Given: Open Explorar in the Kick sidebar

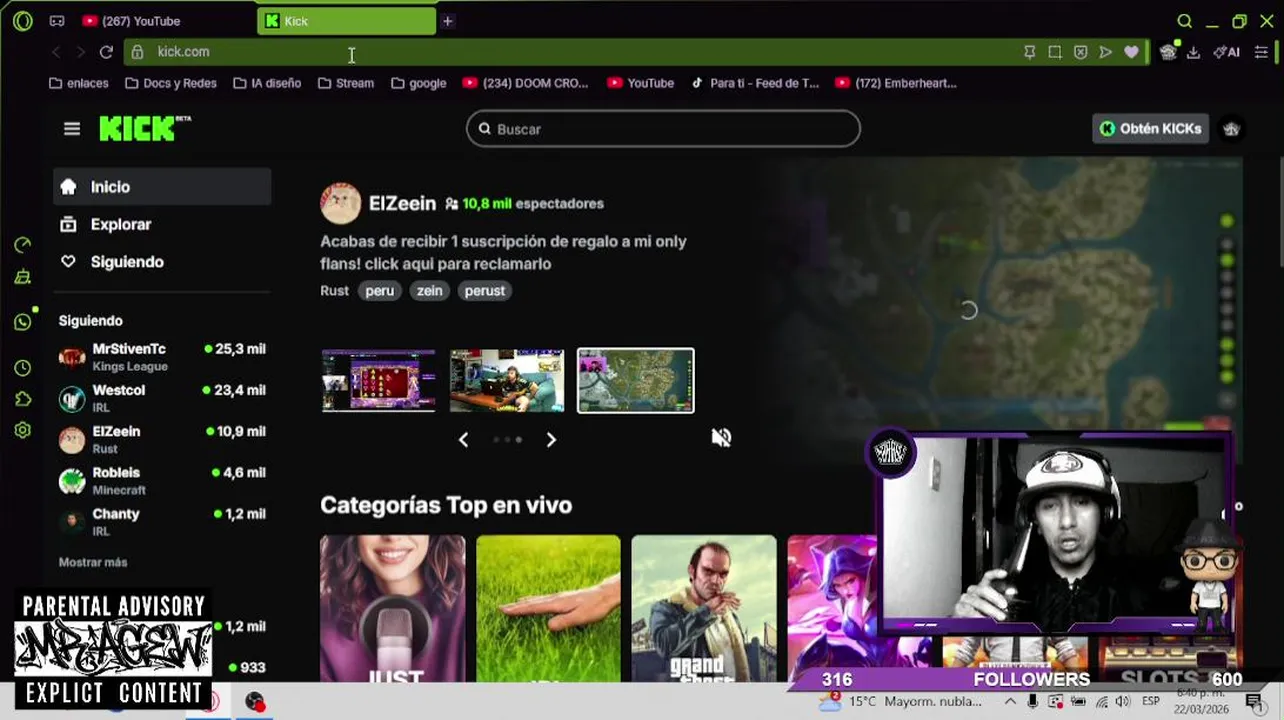Looking at the screenshot, I should coord(162,225).
